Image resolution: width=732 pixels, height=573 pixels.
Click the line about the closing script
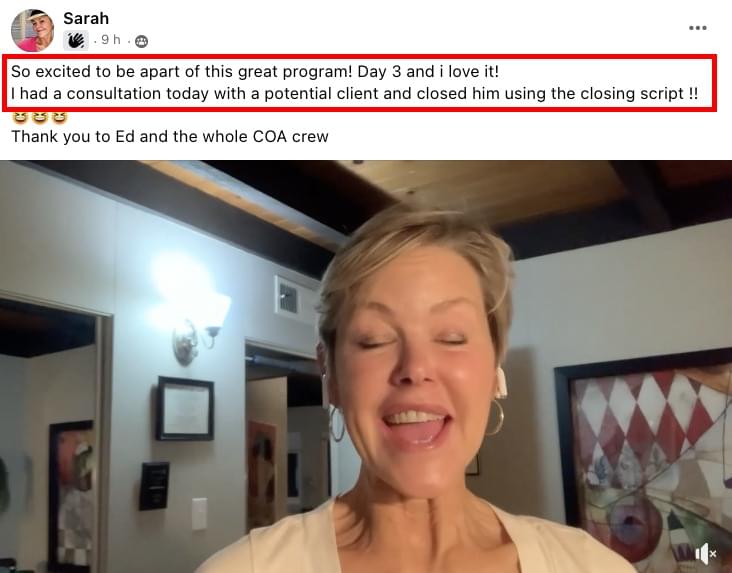(354, 93)
